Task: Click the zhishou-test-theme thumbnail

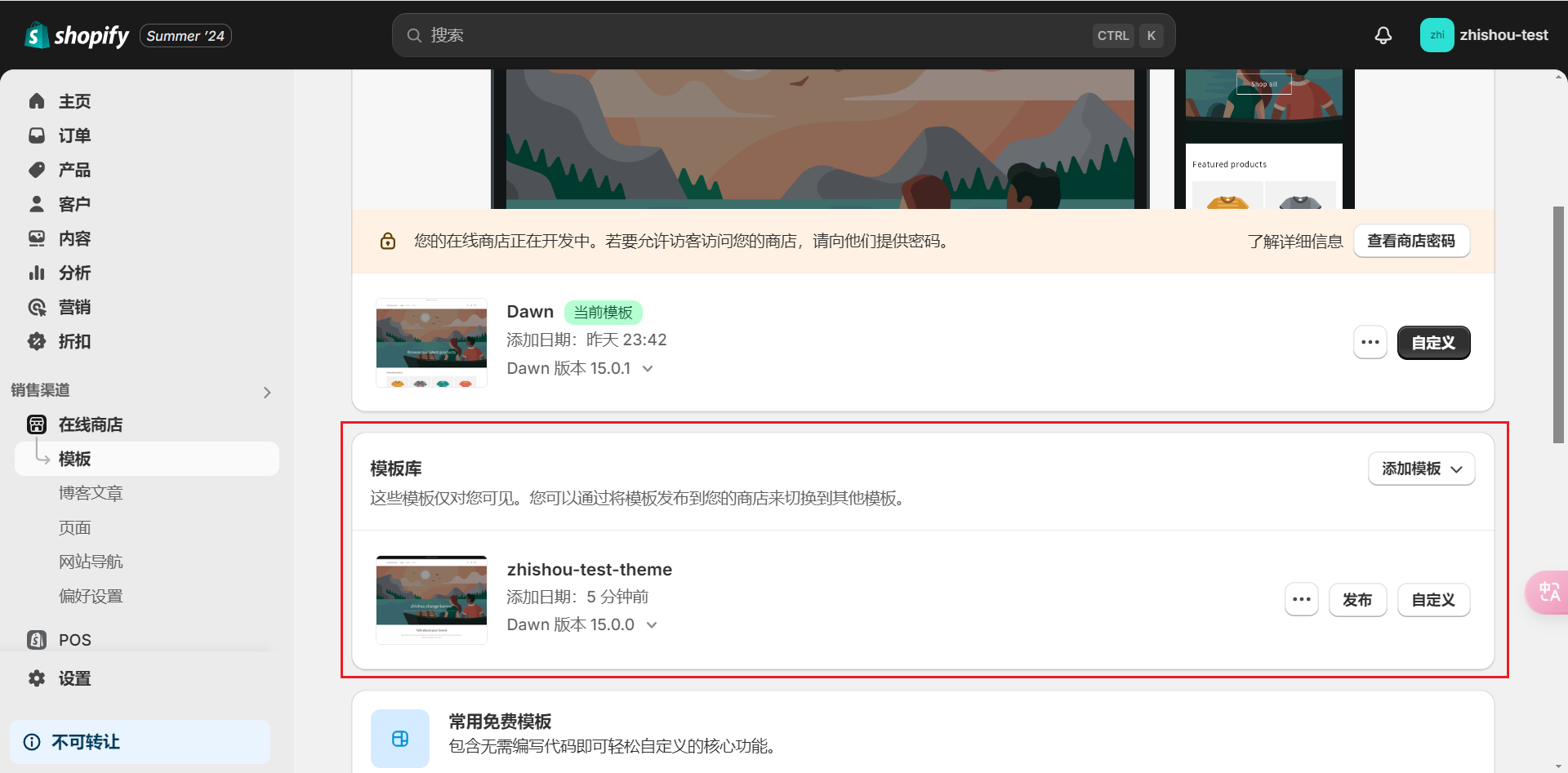Action: pyautogui.click(x=431, y=600)
